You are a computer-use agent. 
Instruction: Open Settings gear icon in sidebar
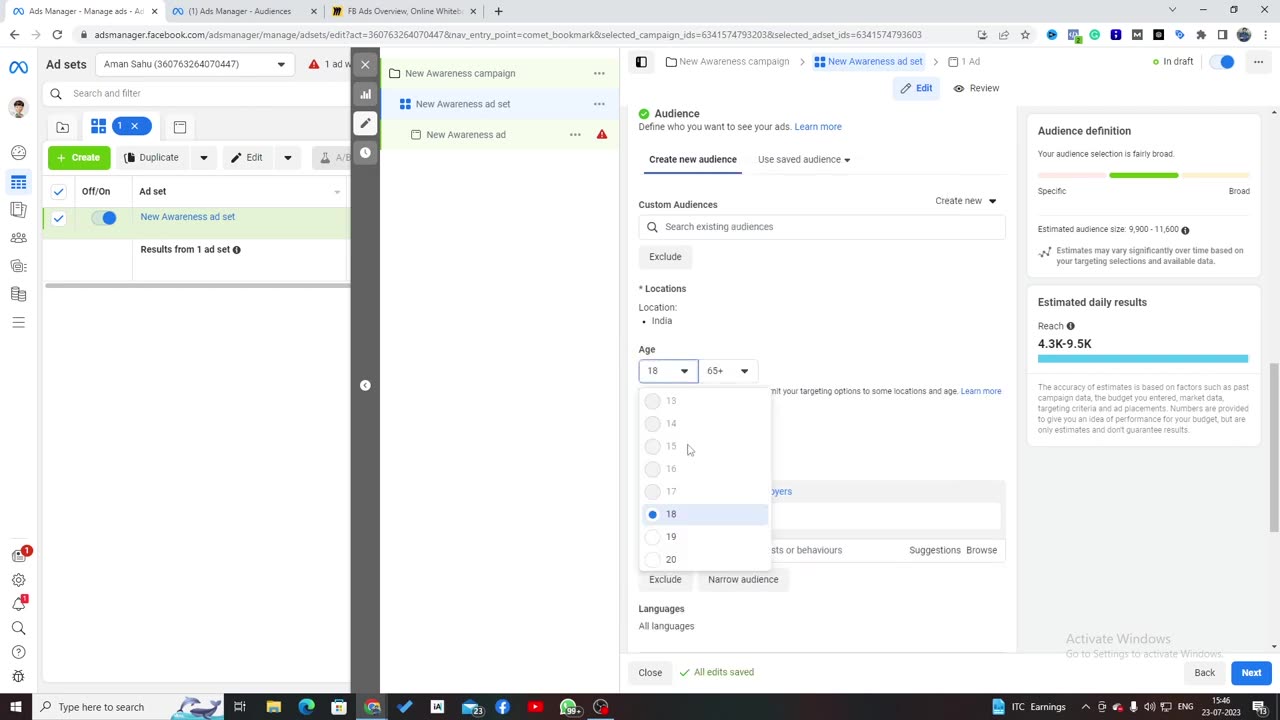pyautogui.click(x=18, y=580)
